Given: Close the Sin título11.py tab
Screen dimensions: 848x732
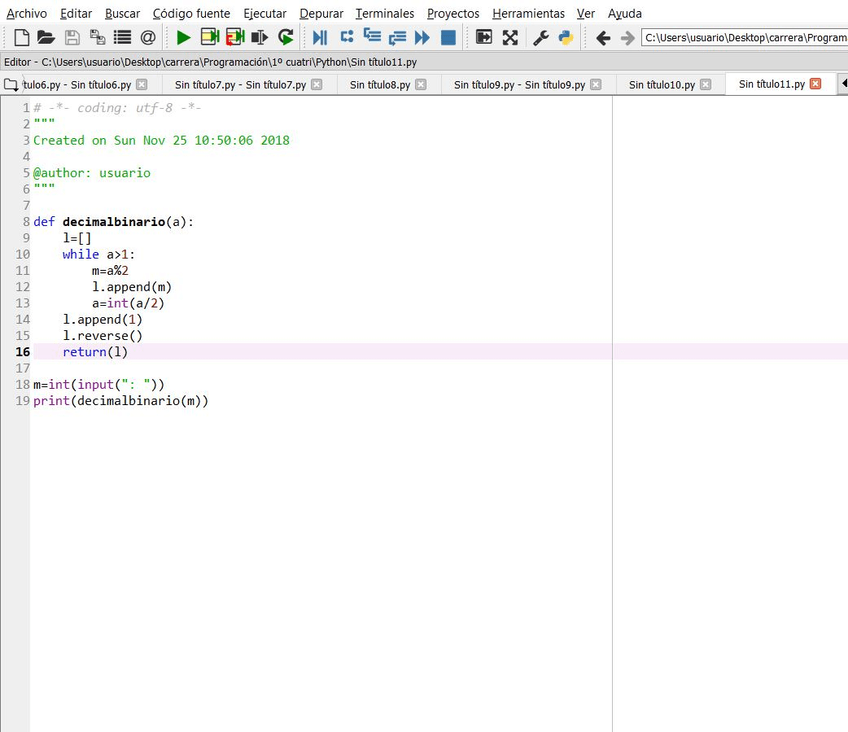Looking at the screenshot, I should tap(815, 84).
